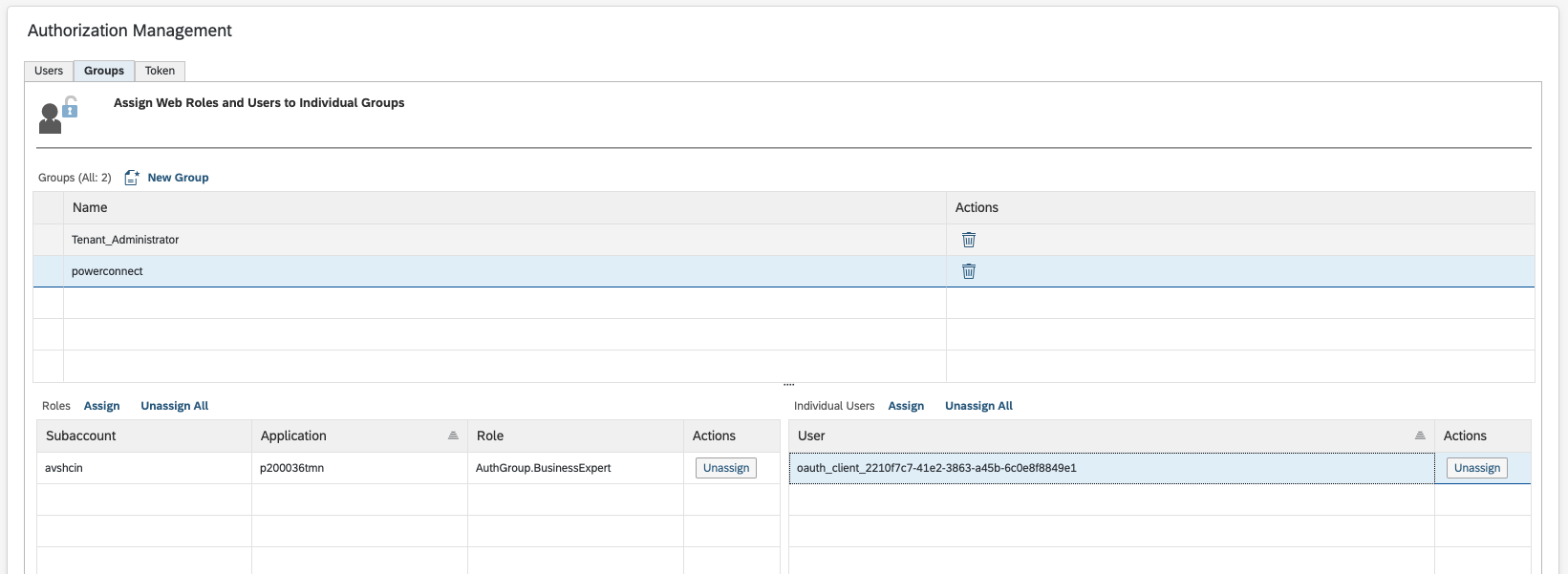1568x574 pixels.
Task: Click the panel splitter dots handle
Action: click(788, 385)
